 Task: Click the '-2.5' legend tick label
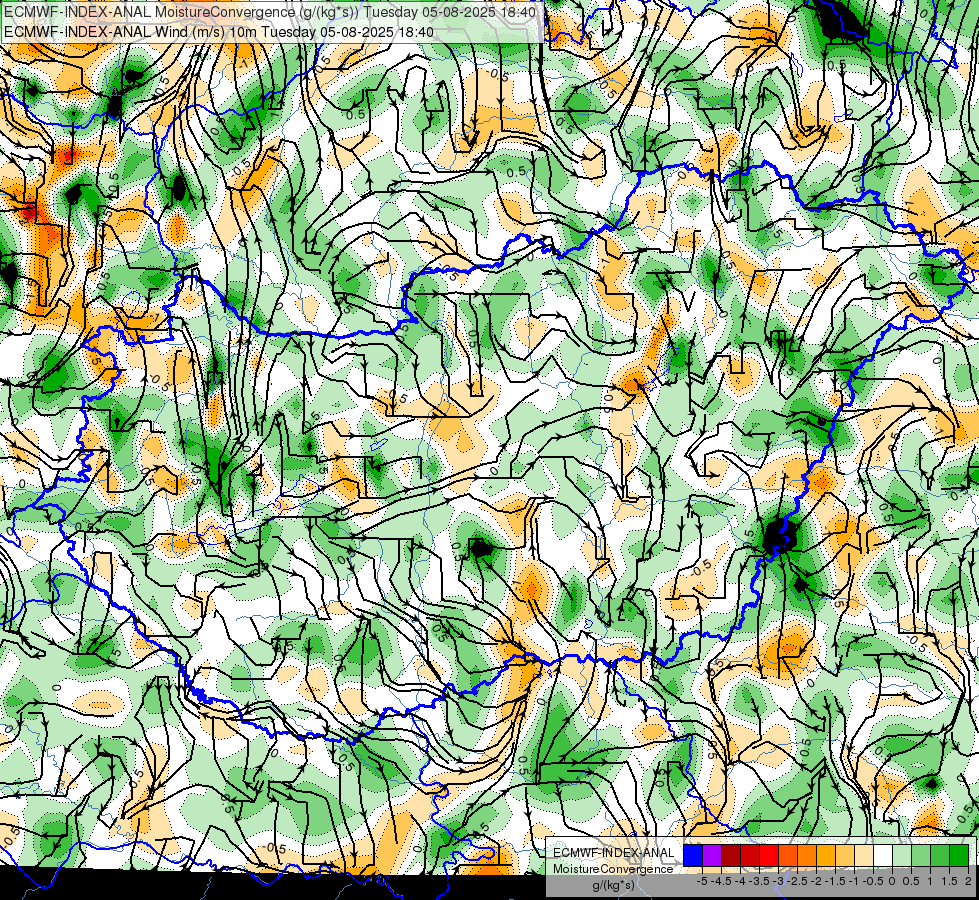coord(797,881)
